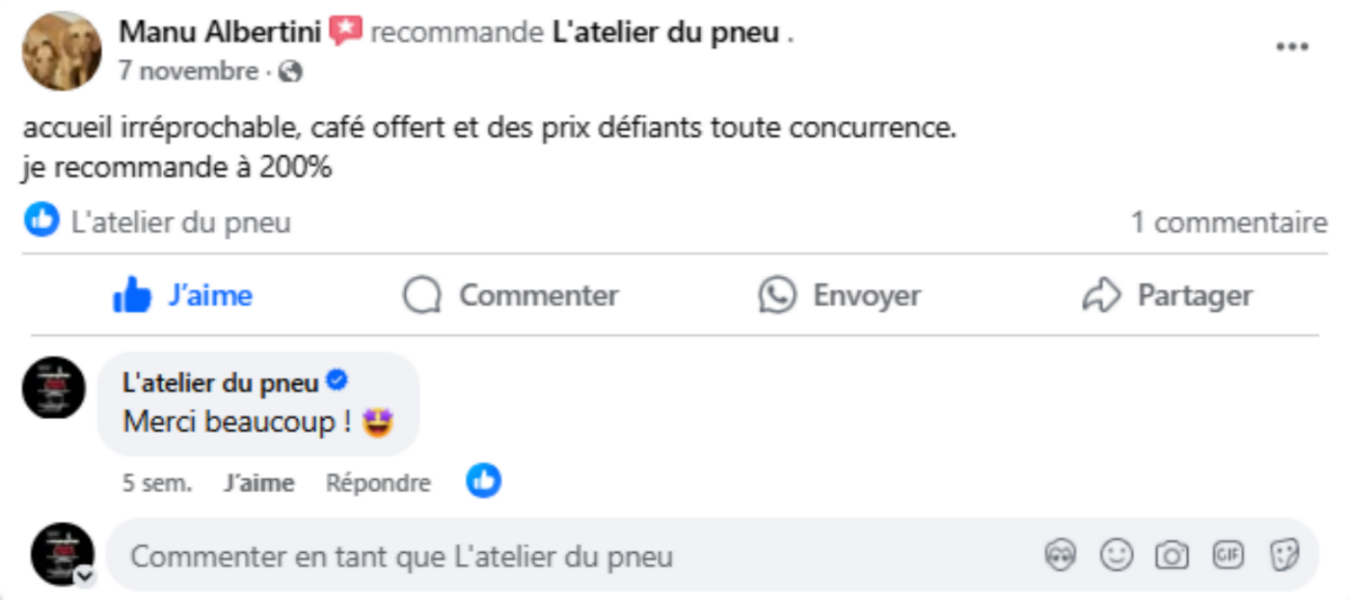Open the post options three-dot menu
Viewport: 1350px width, 600px height.
(1292, 47)
